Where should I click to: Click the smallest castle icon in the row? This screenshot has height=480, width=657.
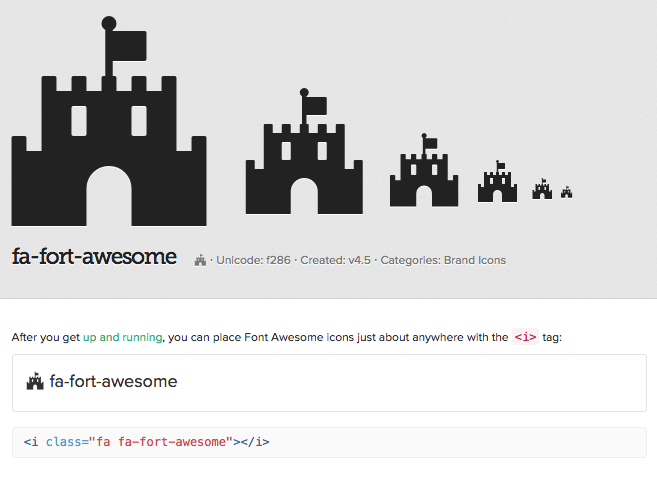(x=566, y=192)
